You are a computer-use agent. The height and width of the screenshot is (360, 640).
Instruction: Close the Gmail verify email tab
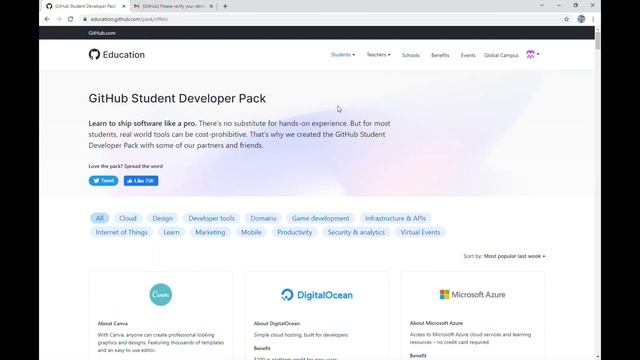coord(211,6)
